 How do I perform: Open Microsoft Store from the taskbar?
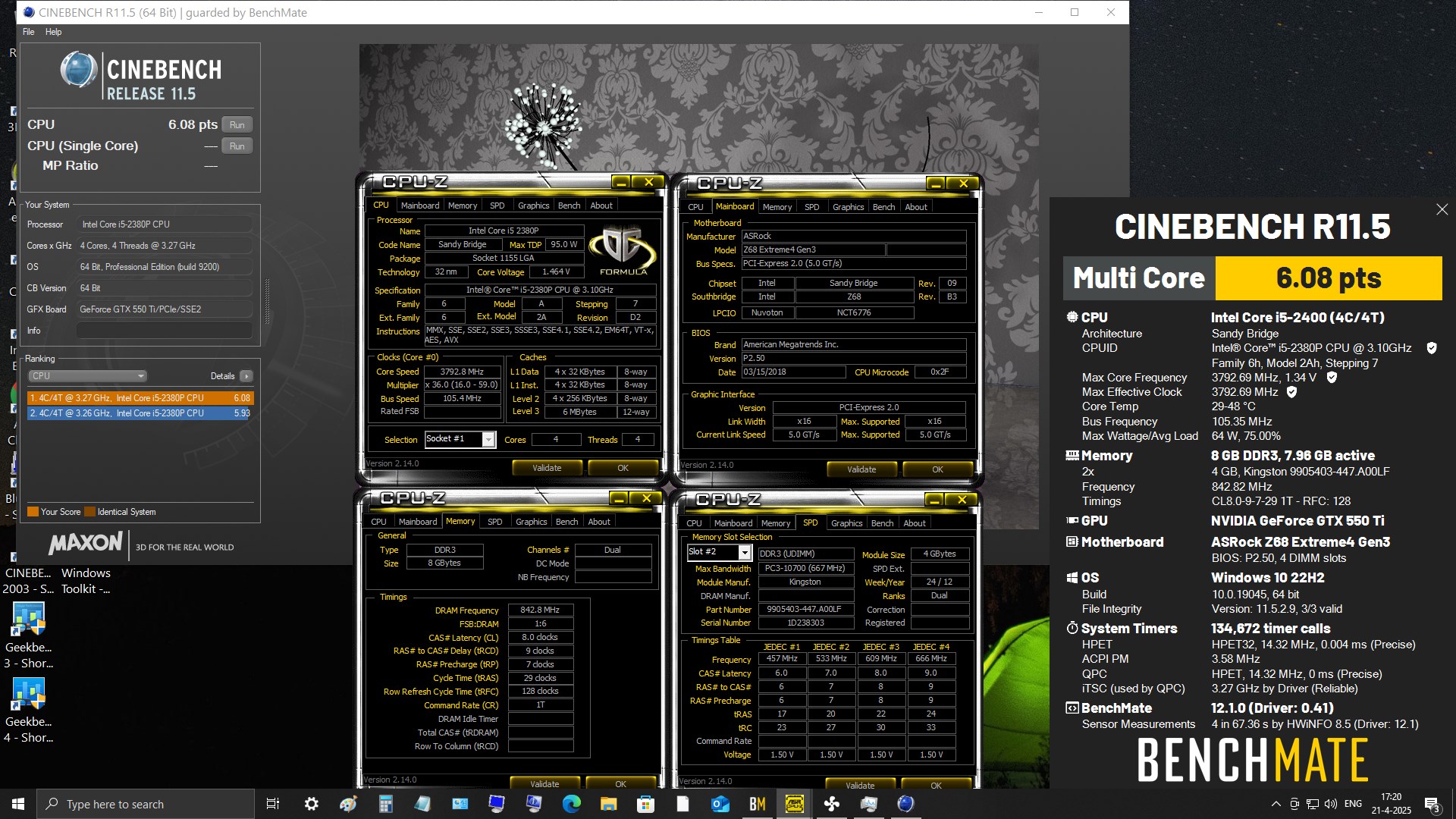click(x=645, y=804)
